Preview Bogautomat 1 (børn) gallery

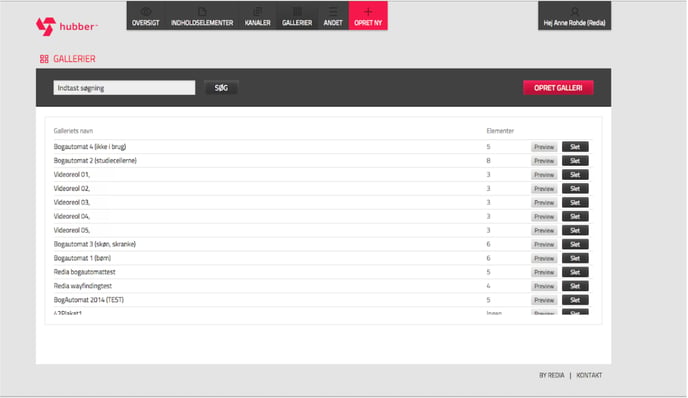pos(544,258)
